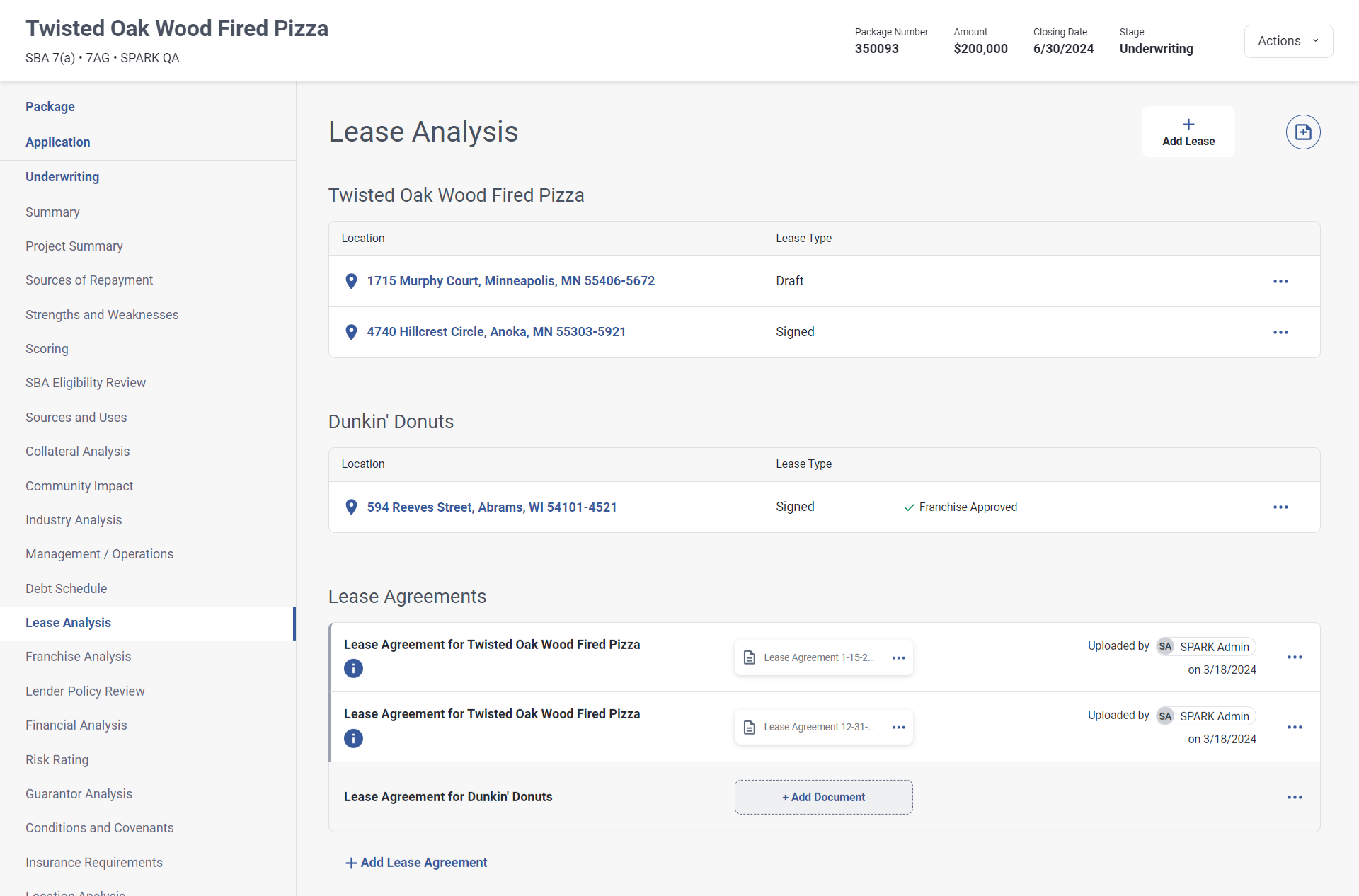Click SA avatar in second Uploaded by entry
The width and height of the screenshot is (1359, 896).
coord(1165,716)
